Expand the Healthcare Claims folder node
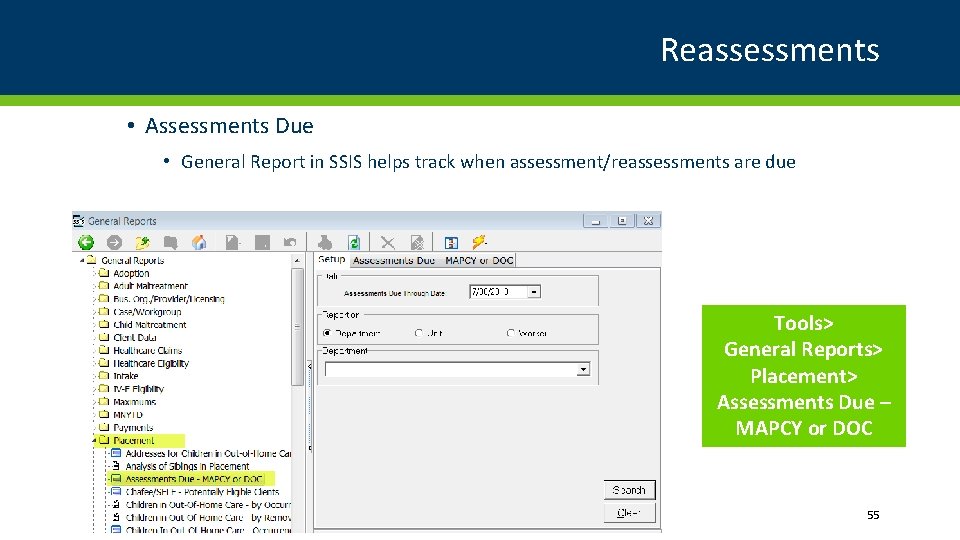 (94, 351)
